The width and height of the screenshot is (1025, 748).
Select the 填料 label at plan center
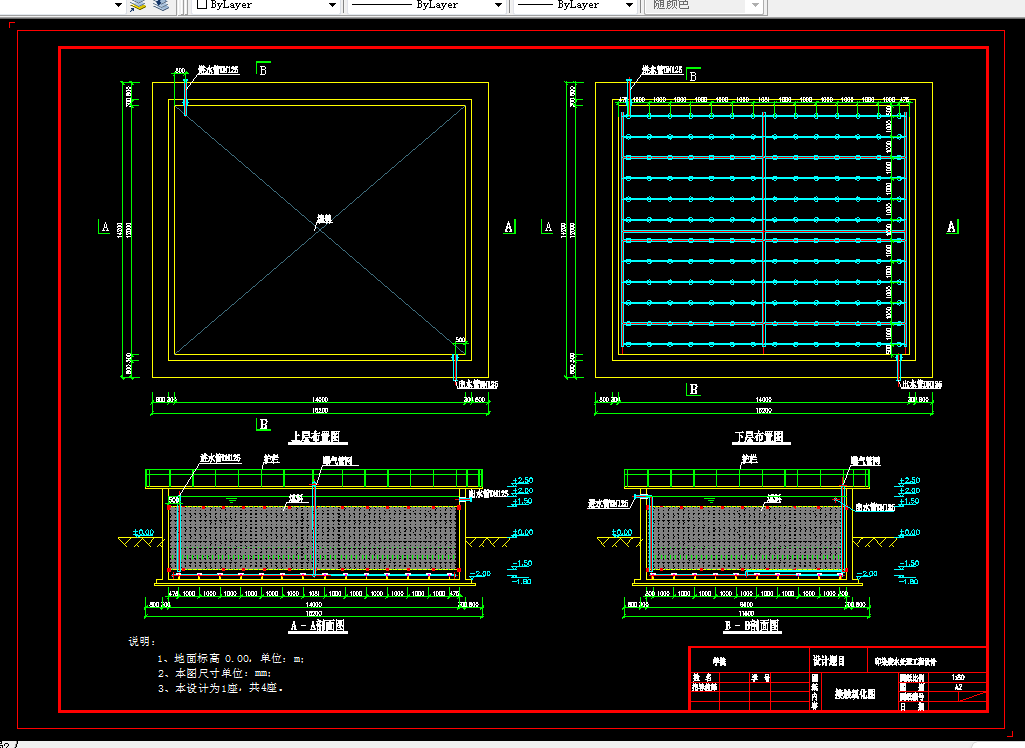point(324,219)
